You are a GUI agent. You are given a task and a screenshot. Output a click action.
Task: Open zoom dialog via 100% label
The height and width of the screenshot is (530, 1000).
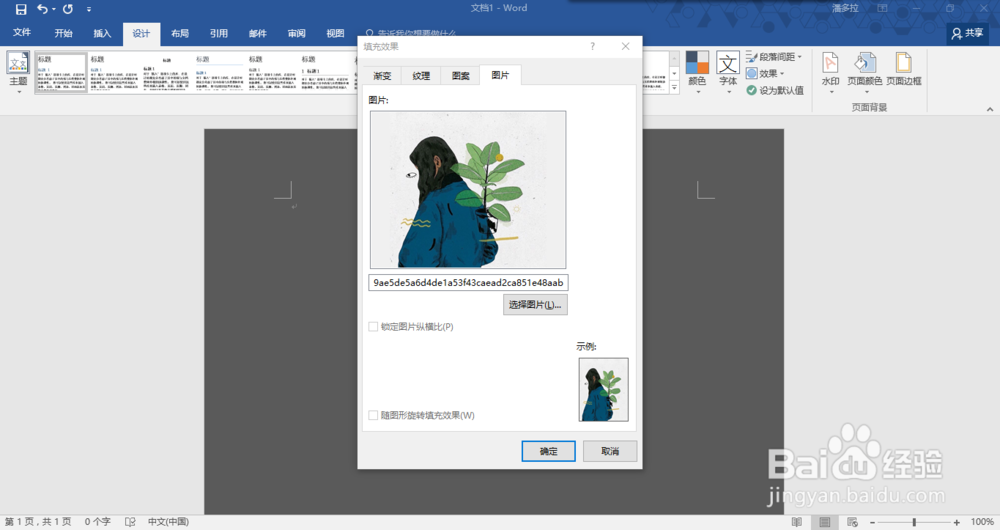click(x=982, y=522)
